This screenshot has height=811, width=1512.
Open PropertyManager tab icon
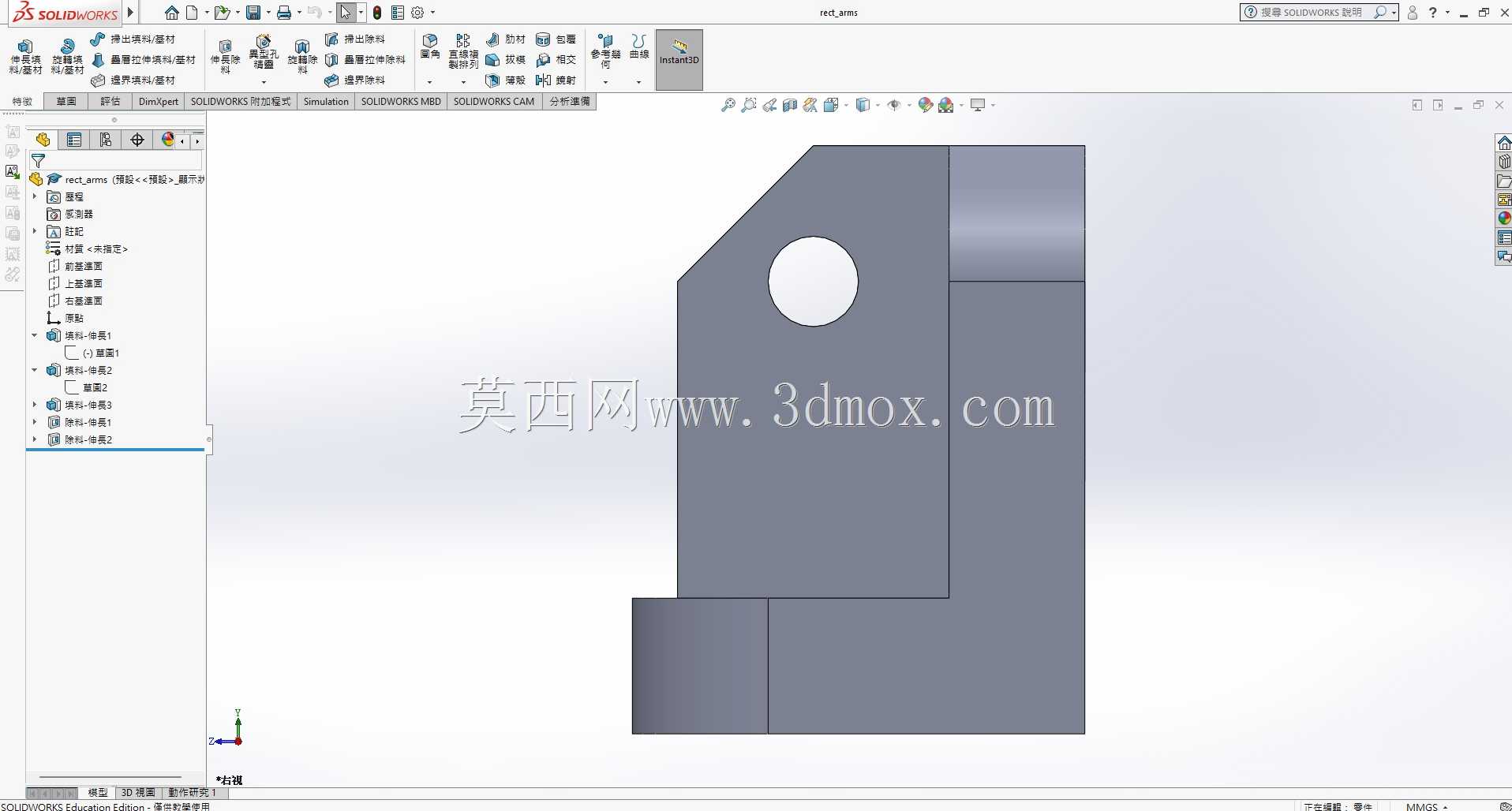[x=74, y=140]
